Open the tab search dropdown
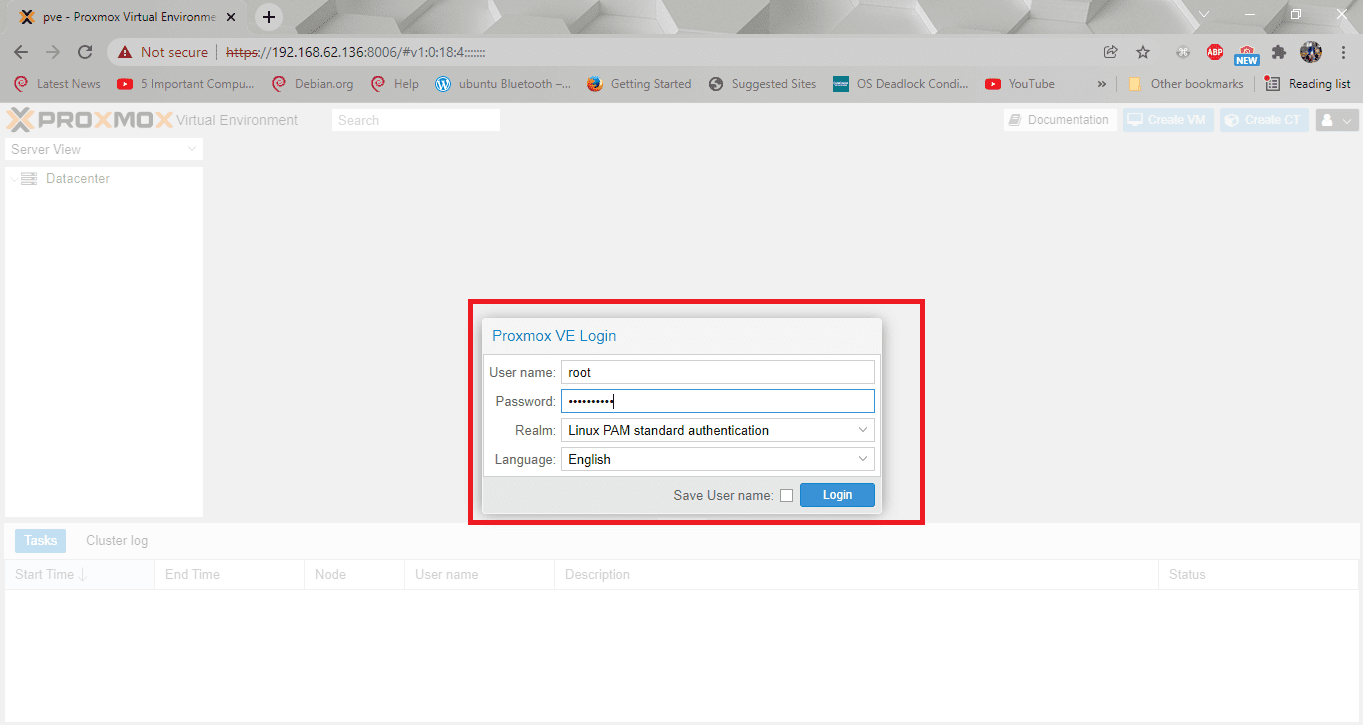The width and height of the screenshot is (1363, 725). click(x=1203, y=14)
